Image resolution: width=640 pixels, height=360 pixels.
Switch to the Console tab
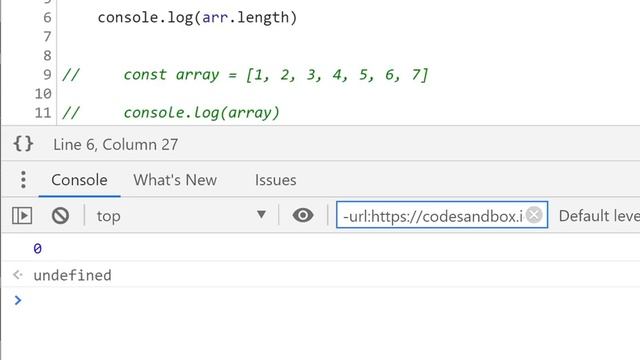pos(79,180)
